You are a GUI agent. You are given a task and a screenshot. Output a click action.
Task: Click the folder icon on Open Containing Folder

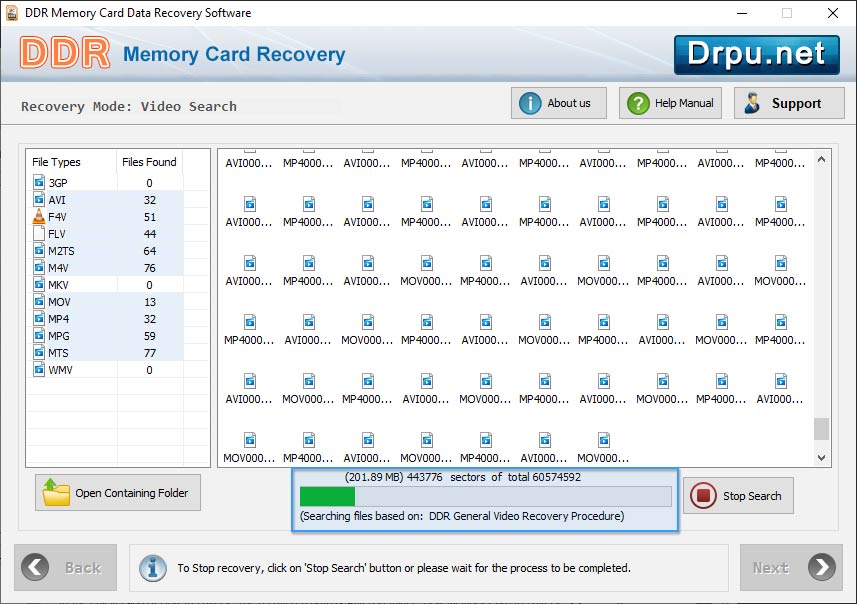[x=56, y=492]
